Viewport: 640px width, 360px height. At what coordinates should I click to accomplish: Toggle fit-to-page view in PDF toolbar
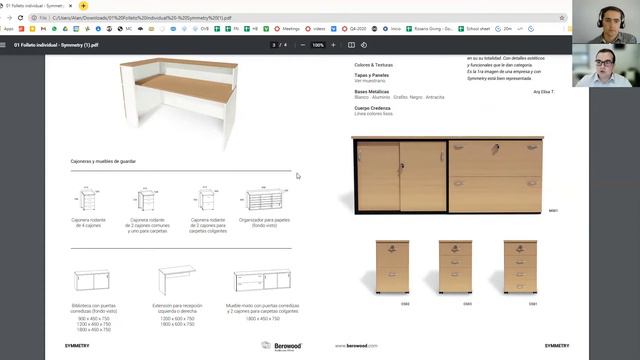click(351, 45)
